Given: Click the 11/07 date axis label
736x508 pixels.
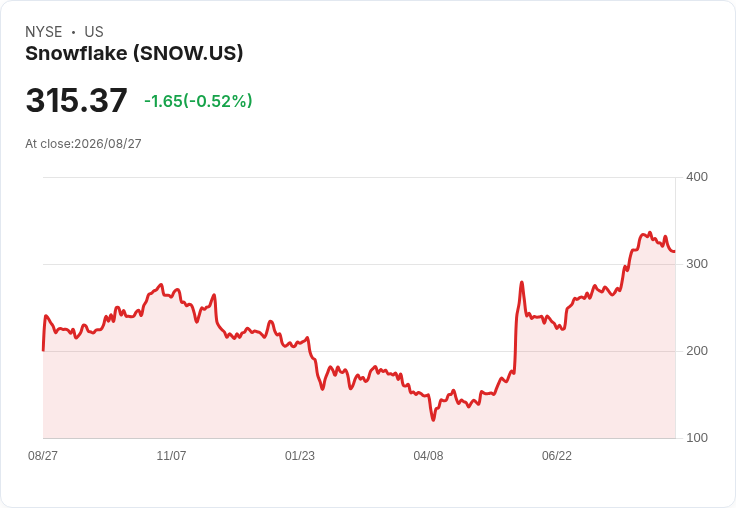Looking at the screenshot, I should pyautogui.click(x=171, y=455).
